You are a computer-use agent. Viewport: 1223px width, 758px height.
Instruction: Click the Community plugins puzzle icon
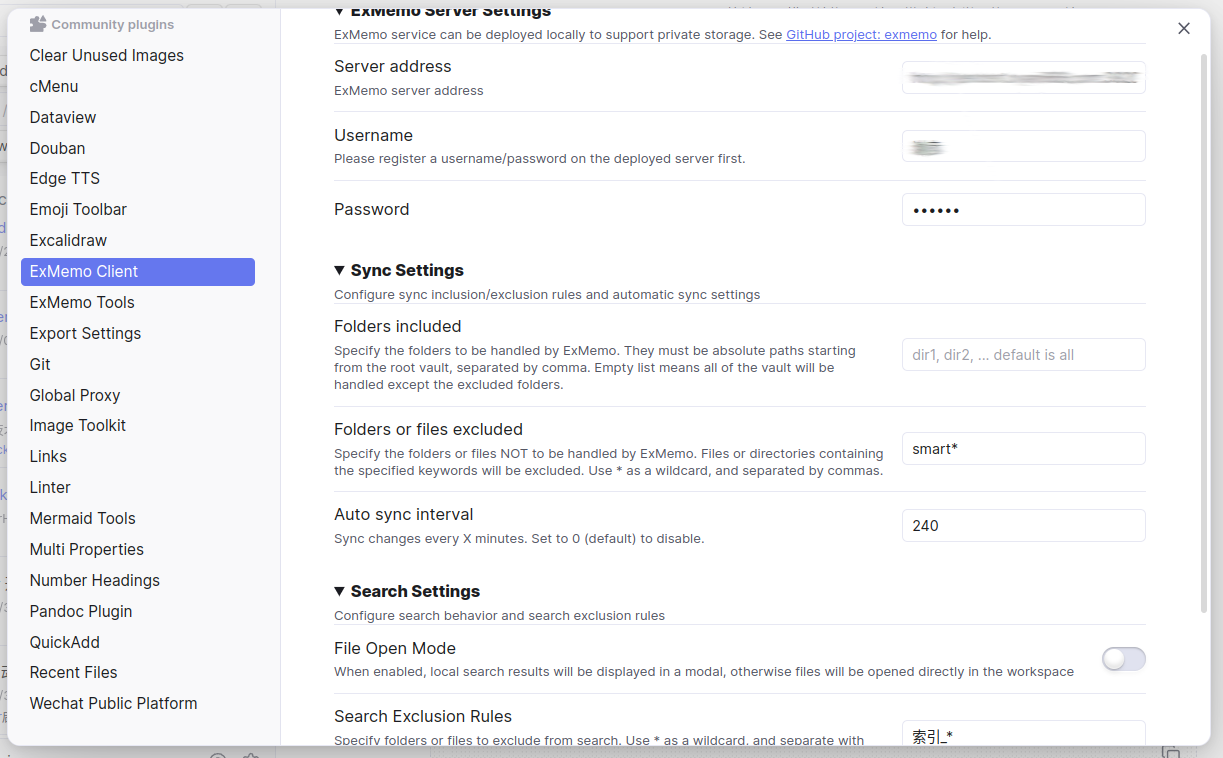[x=38, y=24]
